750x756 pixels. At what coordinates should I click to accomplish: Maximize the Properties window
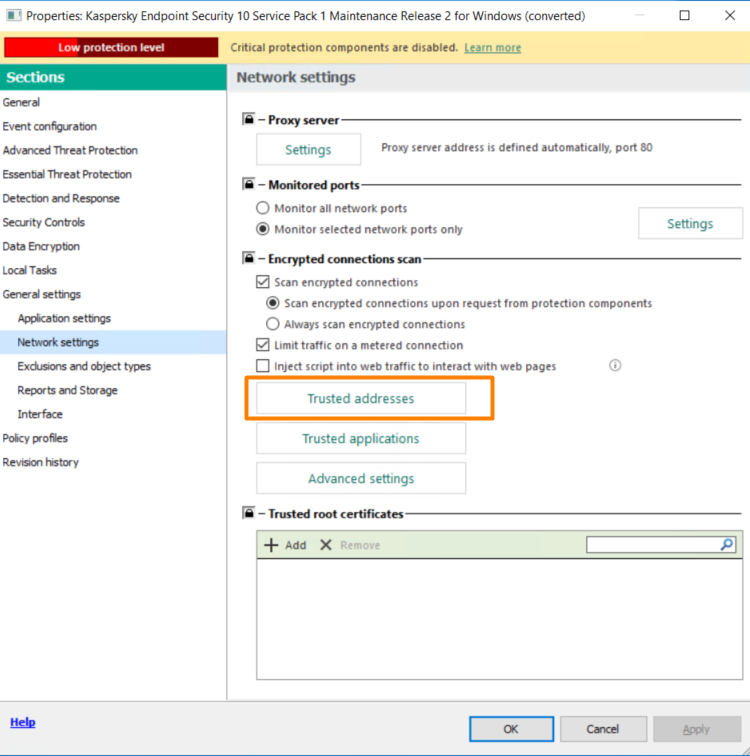pyautogui.click(x=684, y=15)
